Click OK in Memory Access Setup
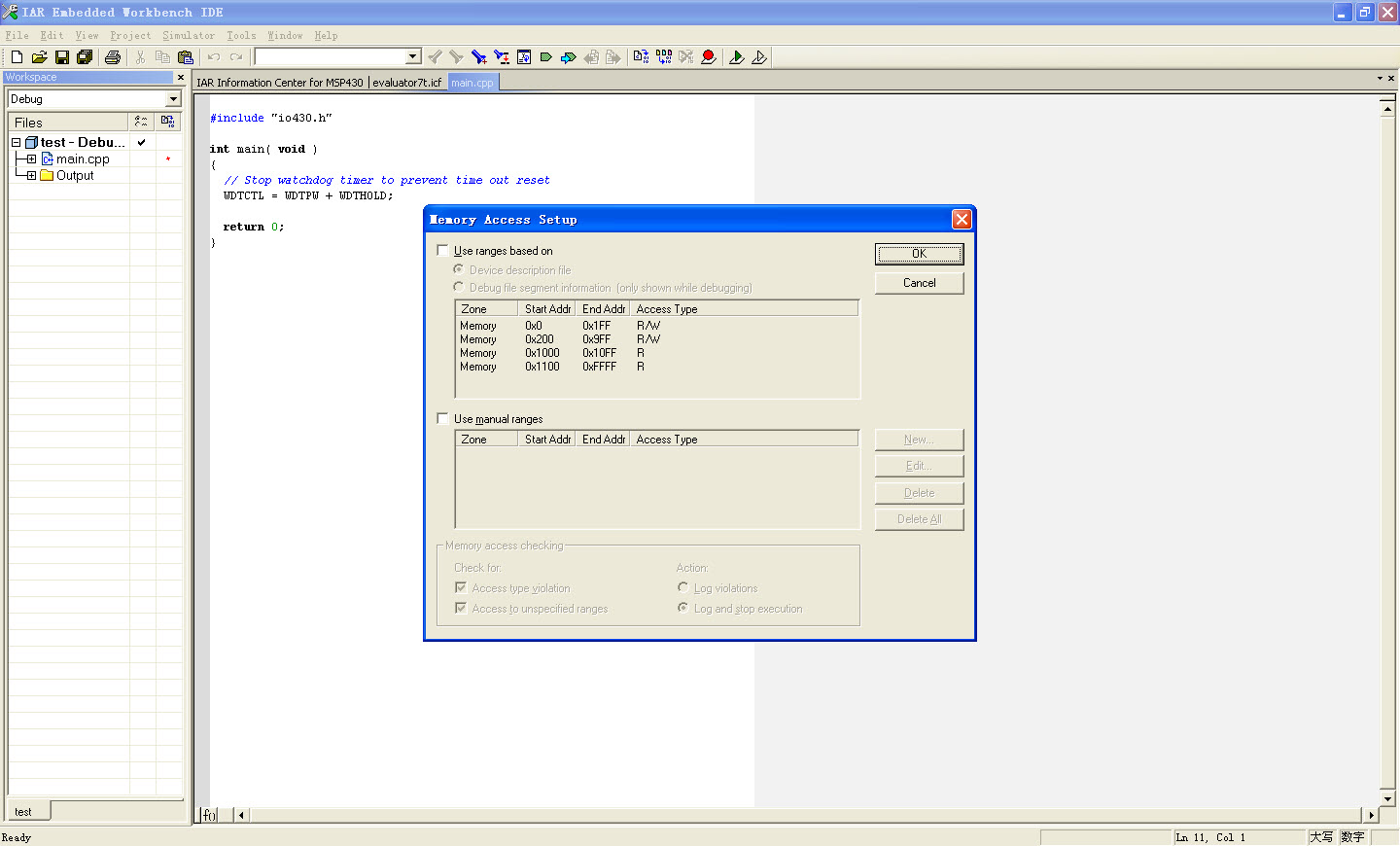 click(x=919, y=254)
